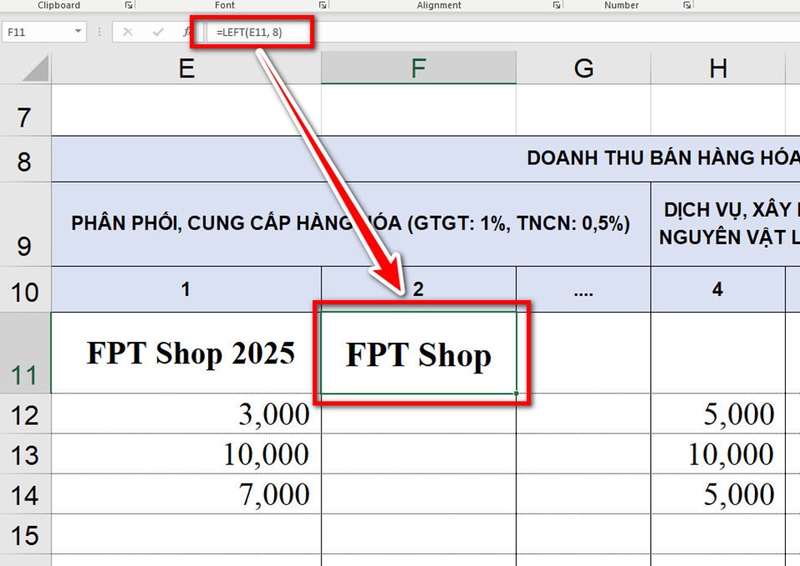Expand the Name Box dropdown arrow
The width and height of the screenshot is (800, 566).
click(78, 32)
